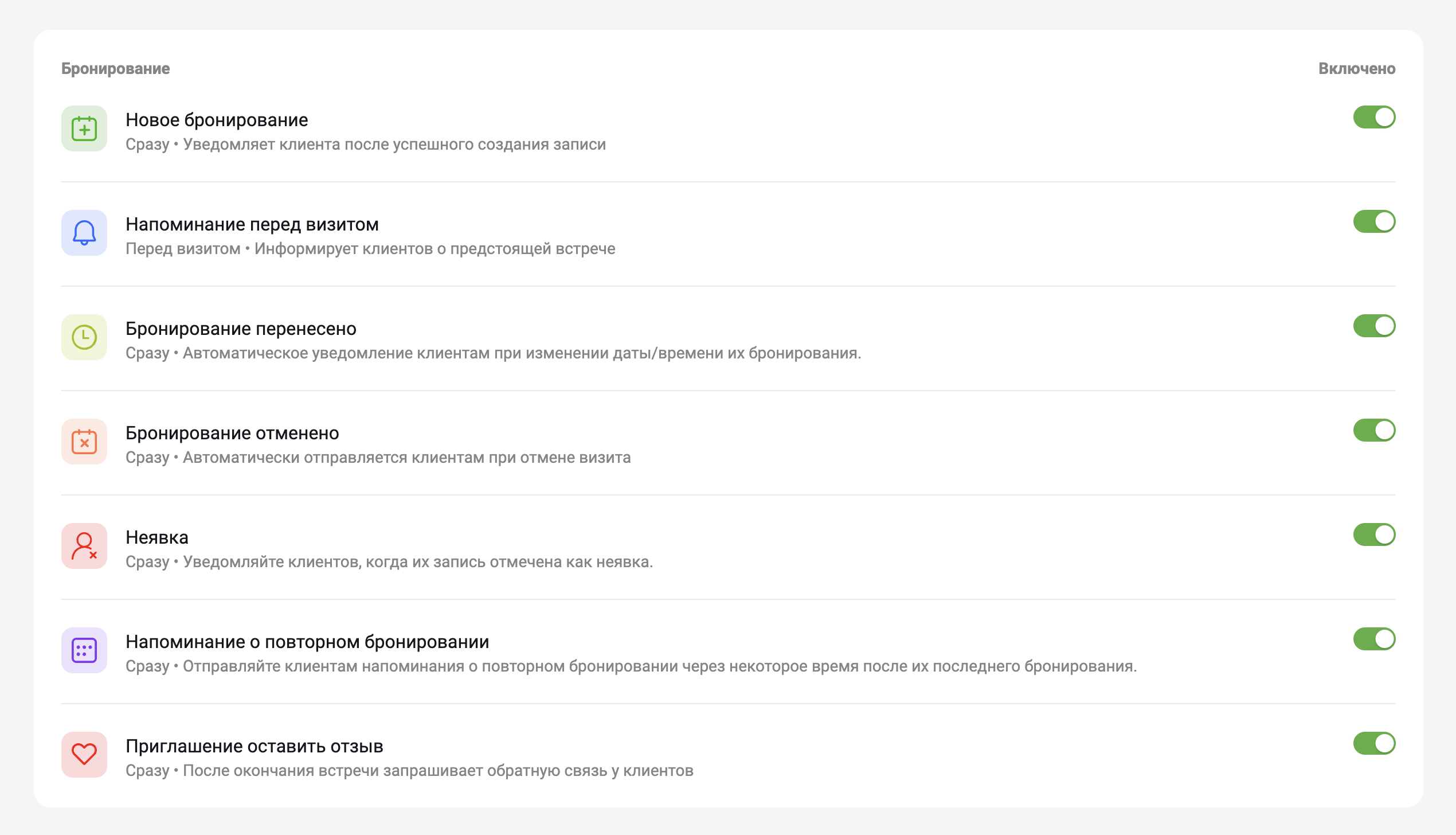Open Бронирование отменено title
The image size is (1456, 835).
pos(232,433)
